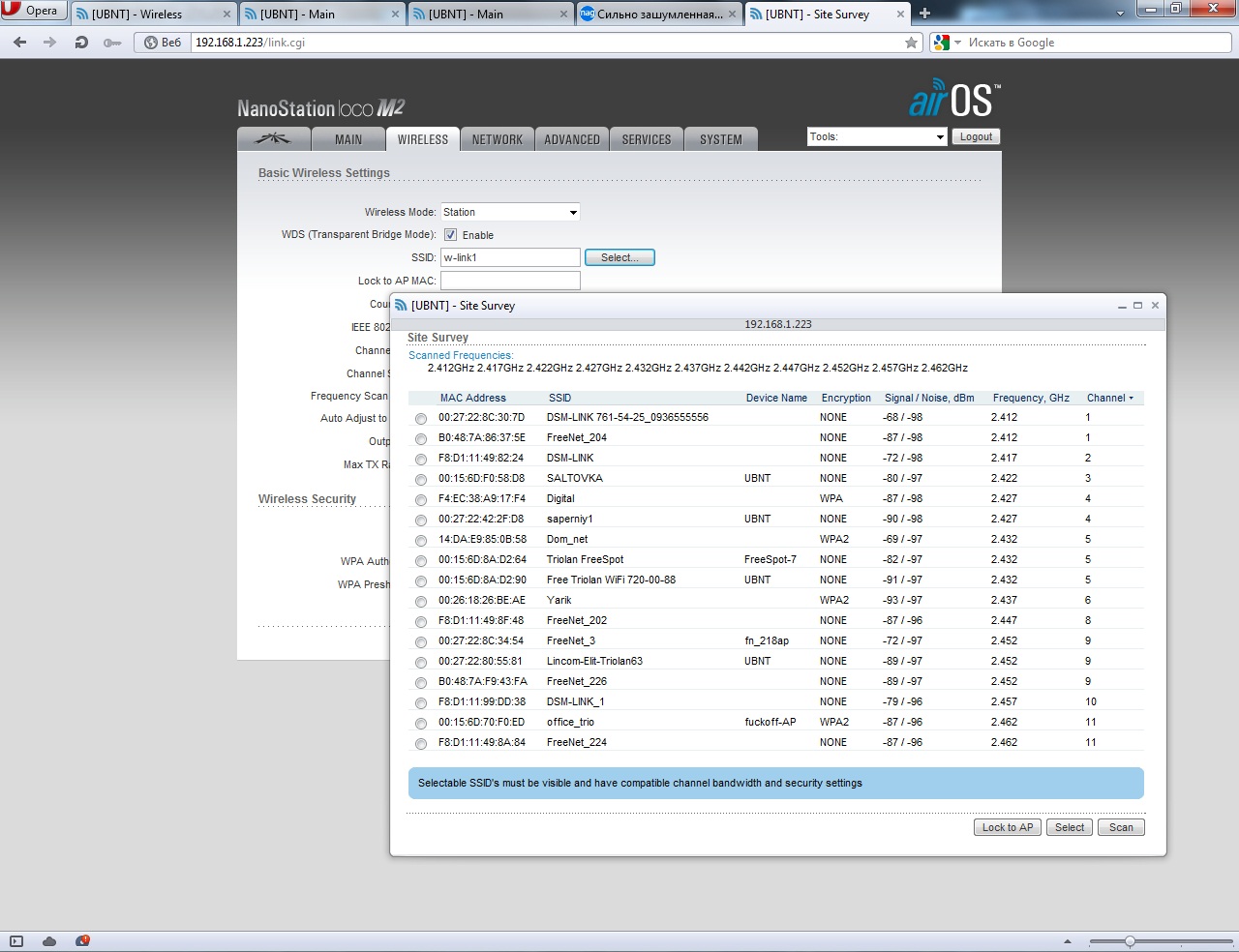1239x952 pixels.
Task: Go to the SYSTEM tab
Action: (x=720, y=139)
